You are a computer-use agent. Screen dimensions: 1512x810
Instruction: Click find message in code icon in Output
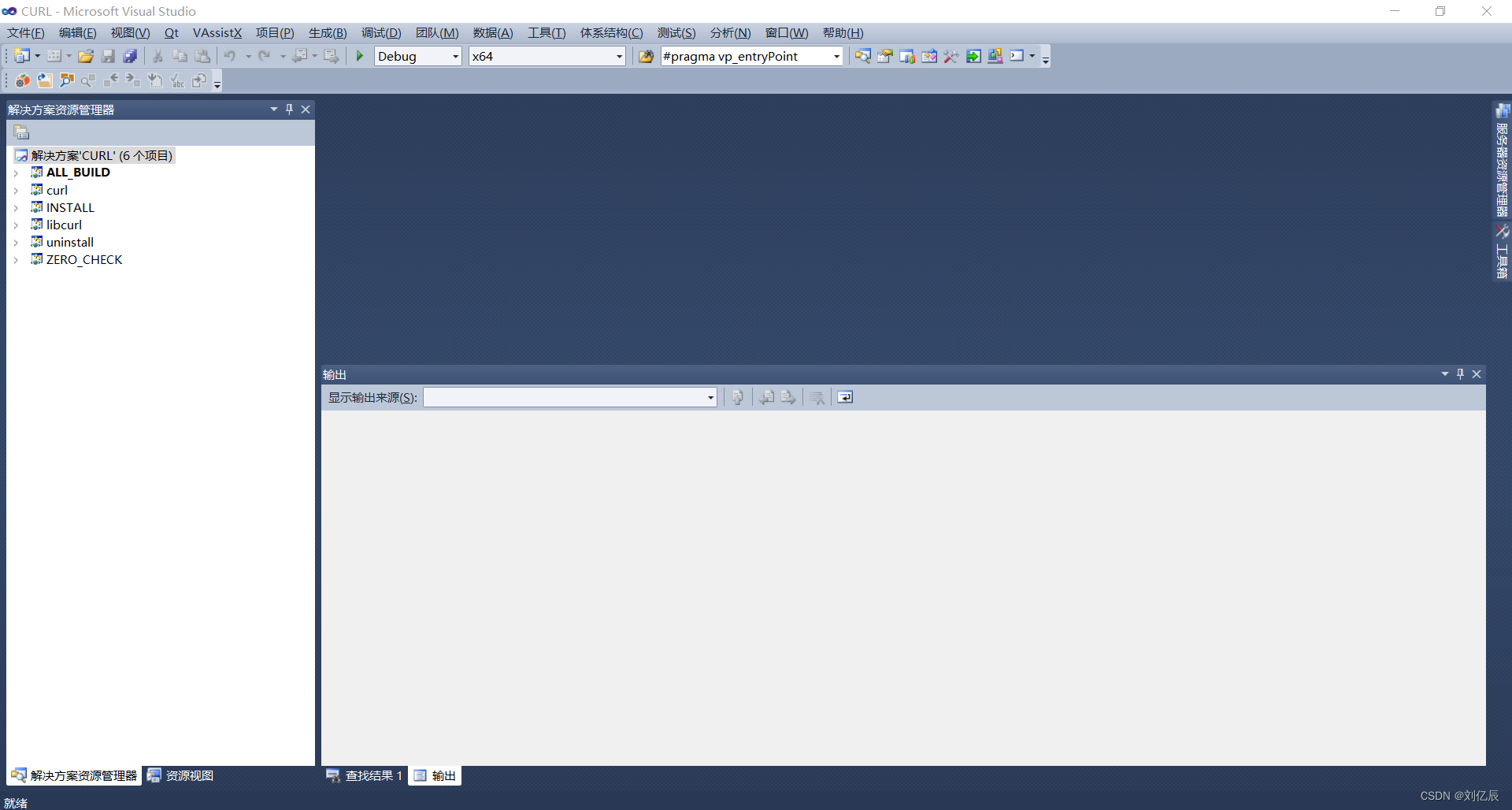(x=738, y=397)
